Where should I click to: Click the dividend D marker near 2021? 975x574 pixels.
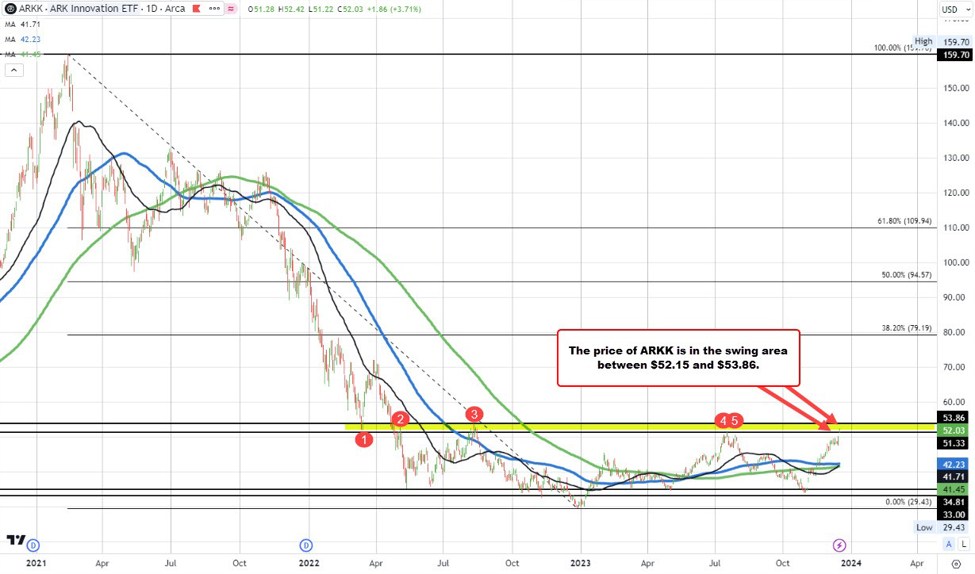point(34,546)
